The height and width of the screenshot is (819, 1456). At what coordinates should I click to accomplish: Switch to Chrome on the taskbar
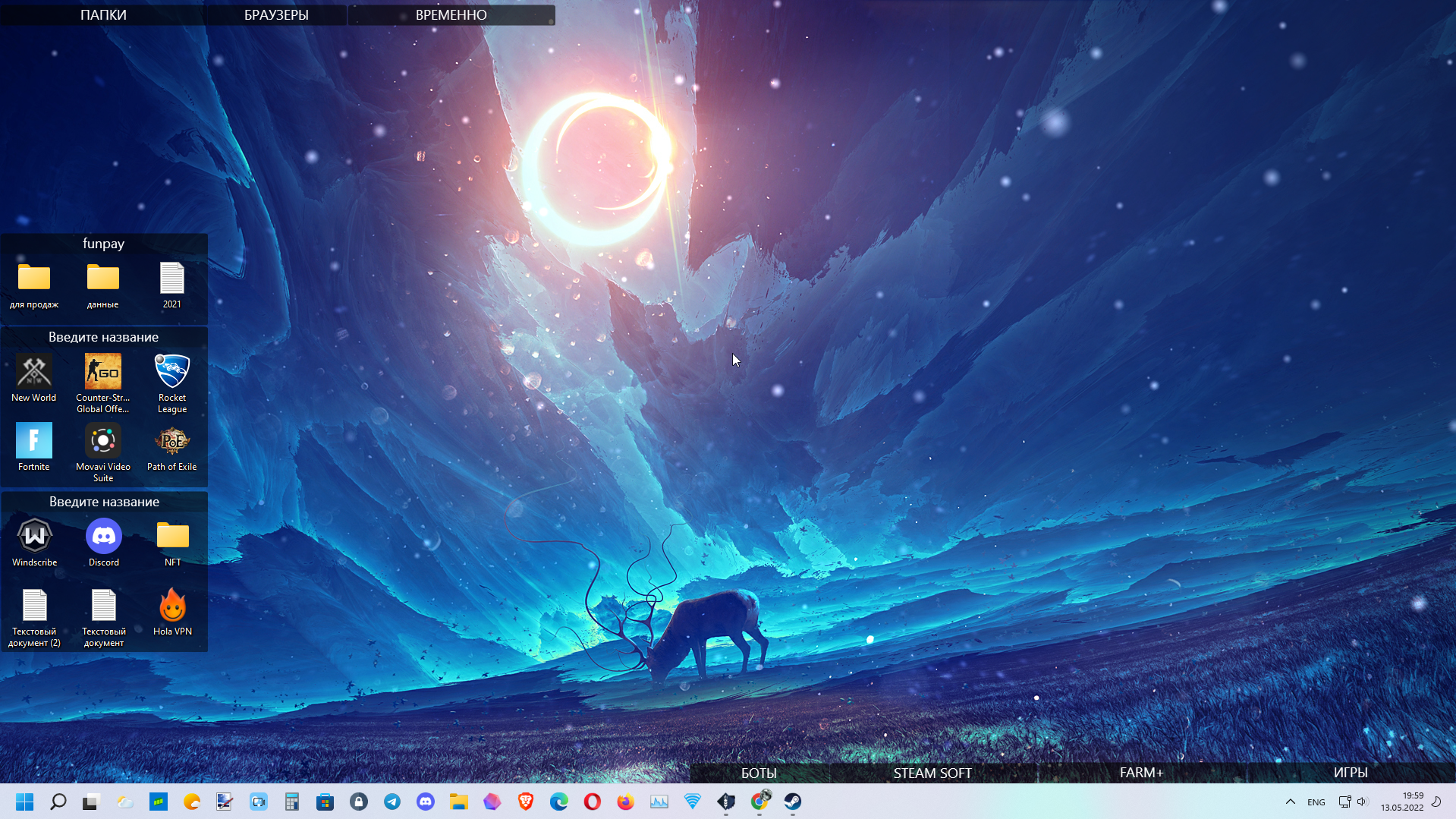pos(759,802)
